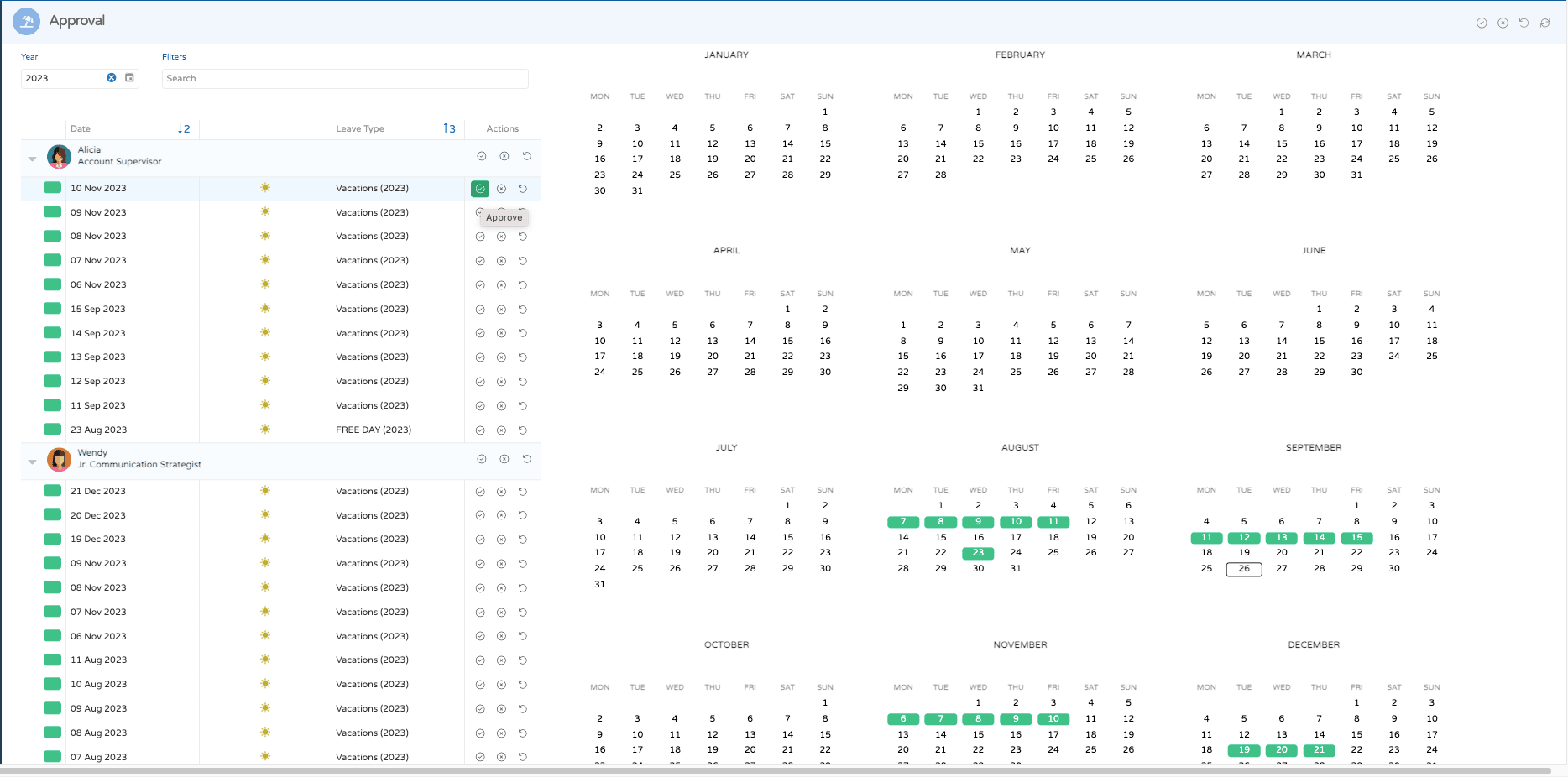The width and height of the screenshot is (1568, 777).
Task: Reject Alicia's 23 Aug 2023 free day
Action: [x=501, y=430]
